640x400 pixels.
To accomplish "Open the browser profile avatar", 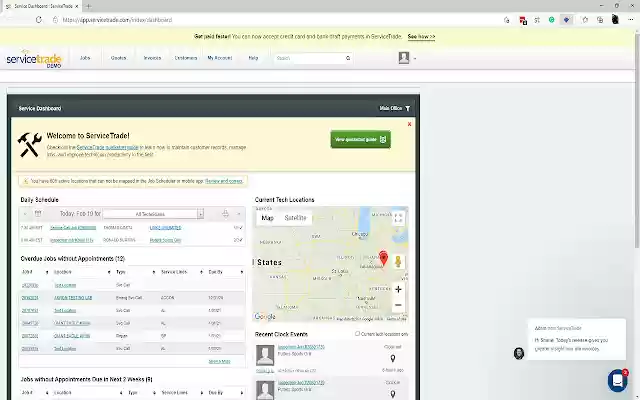I will pos(615,19).
